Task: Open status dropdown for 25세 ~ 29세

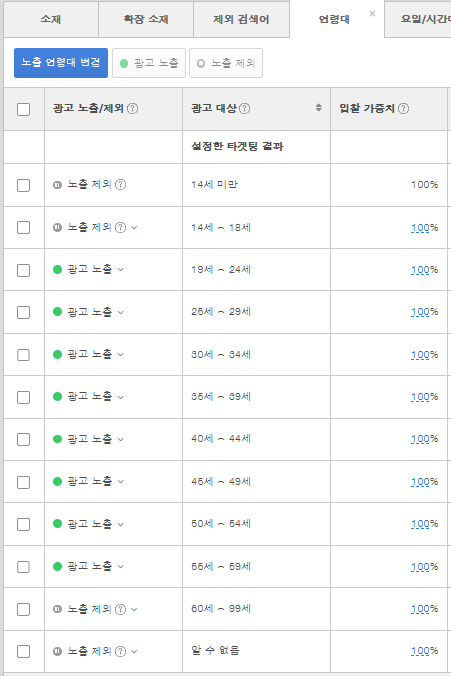Action: tap(121, 312)
